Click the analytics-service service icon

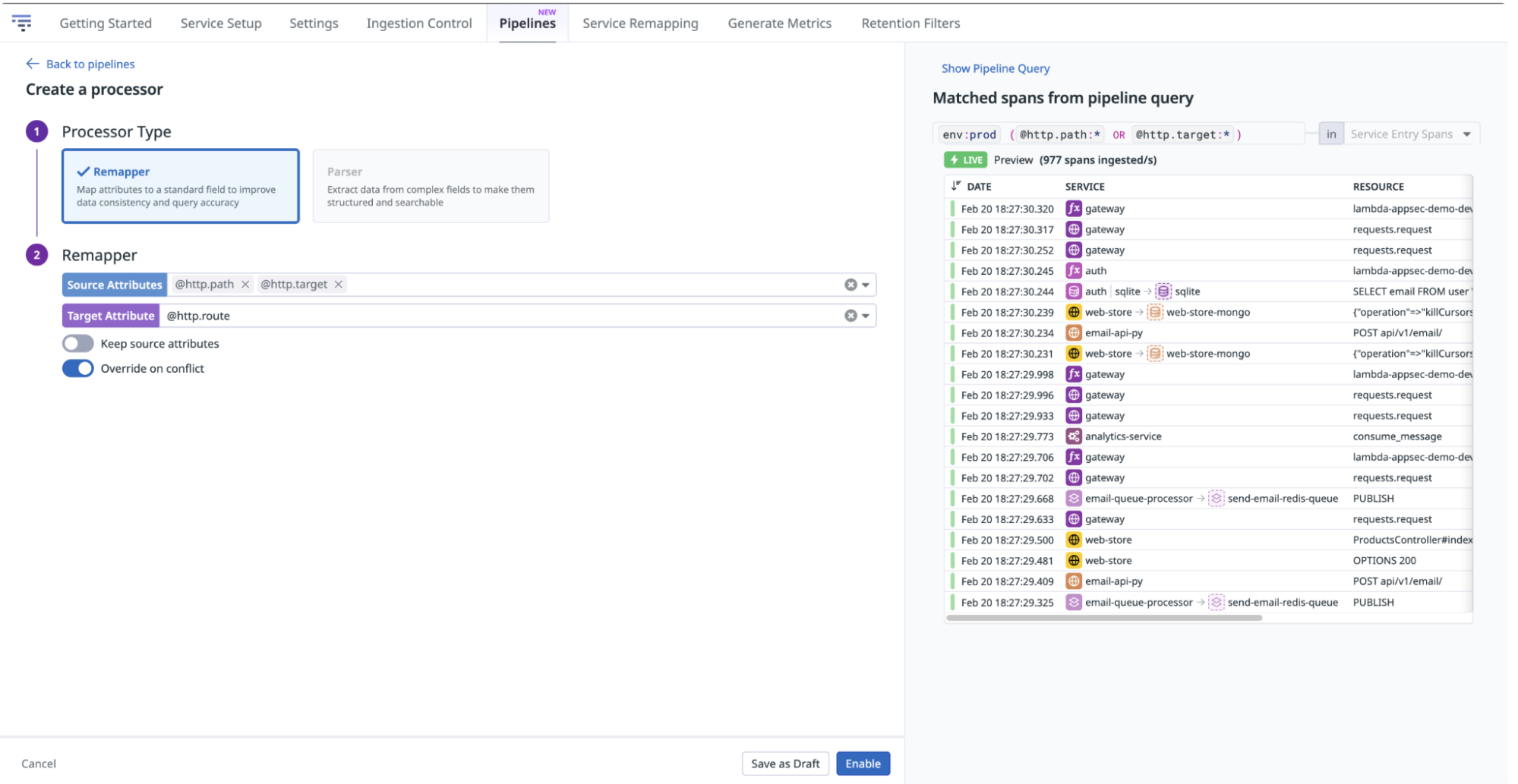pos(1073,436)
